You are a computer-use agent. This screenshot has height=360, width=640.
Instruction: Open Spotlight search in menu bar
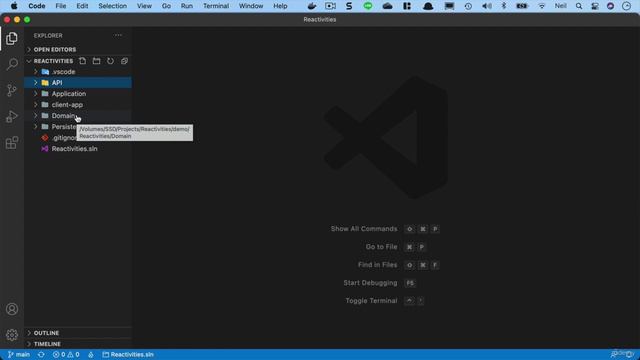tap(579, 6)
